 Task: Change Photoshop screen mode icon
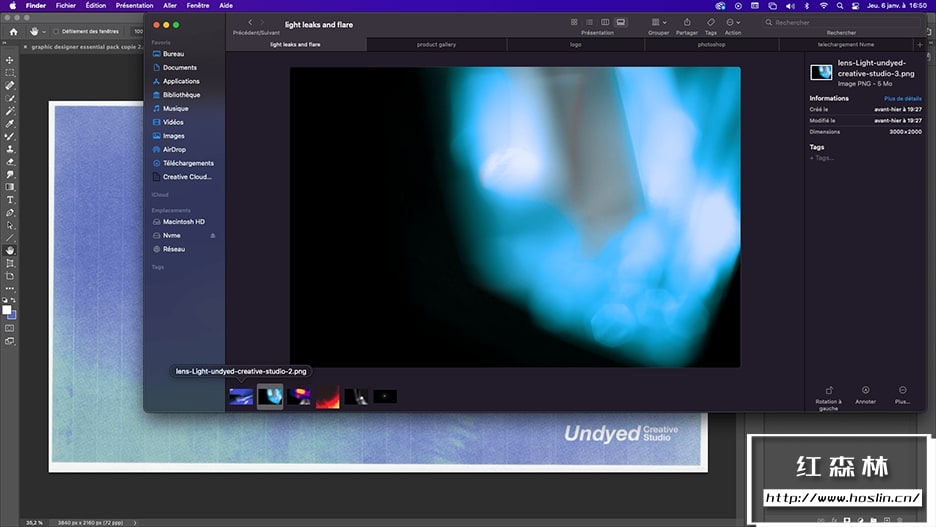point(10,341)
